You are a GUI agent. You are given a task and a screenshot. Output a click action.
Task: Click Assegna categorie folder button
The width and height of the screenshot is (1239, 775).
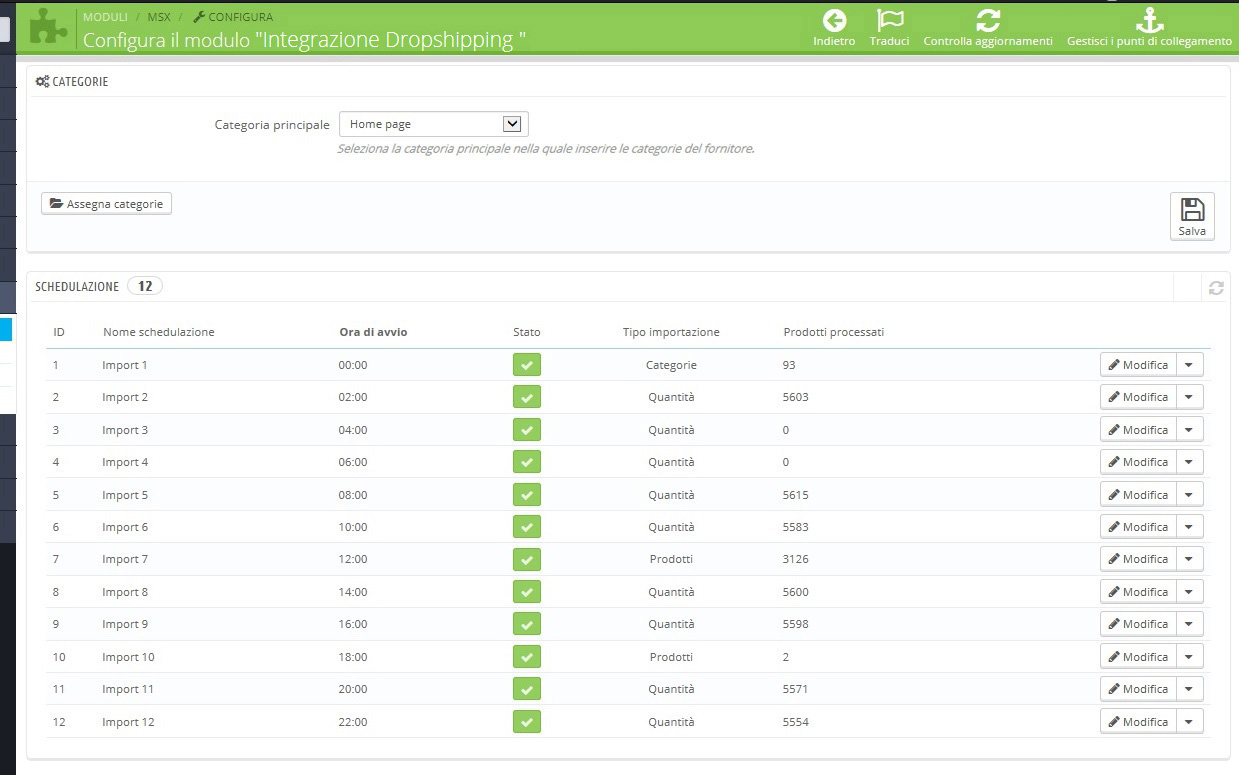[107, 204]
